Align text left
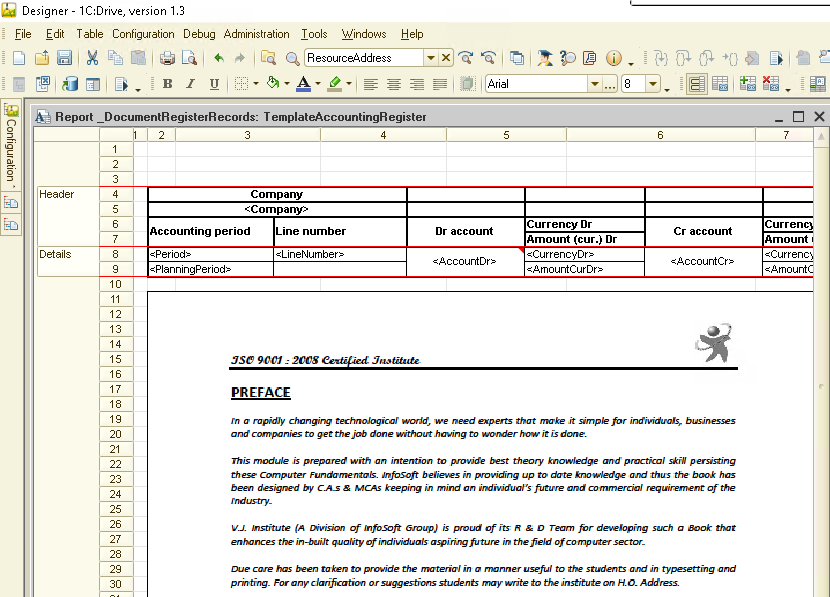This screenshot has width=830, height=597. [x=371, y=84]
